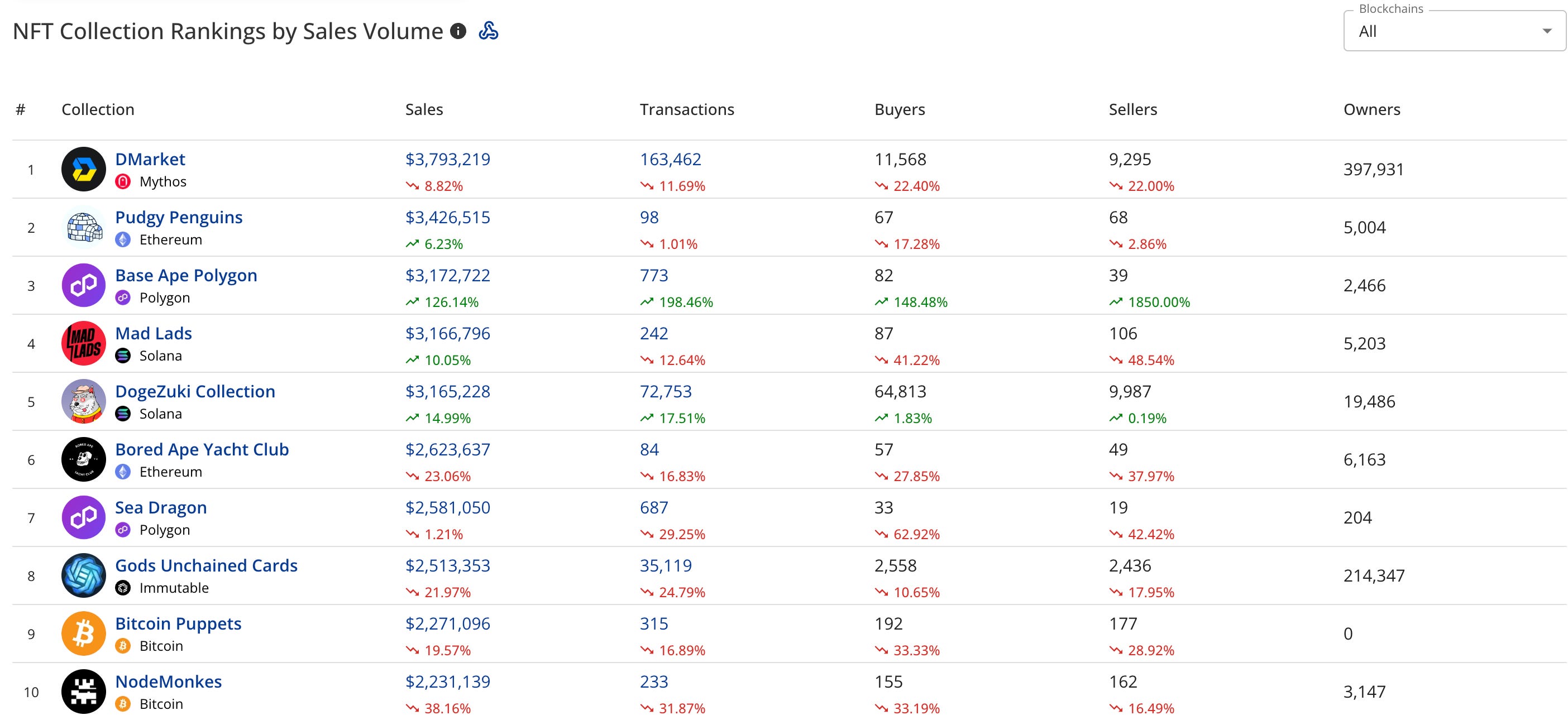Open the Base Ape Polygon collection link
This screenshot has width=1568, height=720.
click(187, 275)
